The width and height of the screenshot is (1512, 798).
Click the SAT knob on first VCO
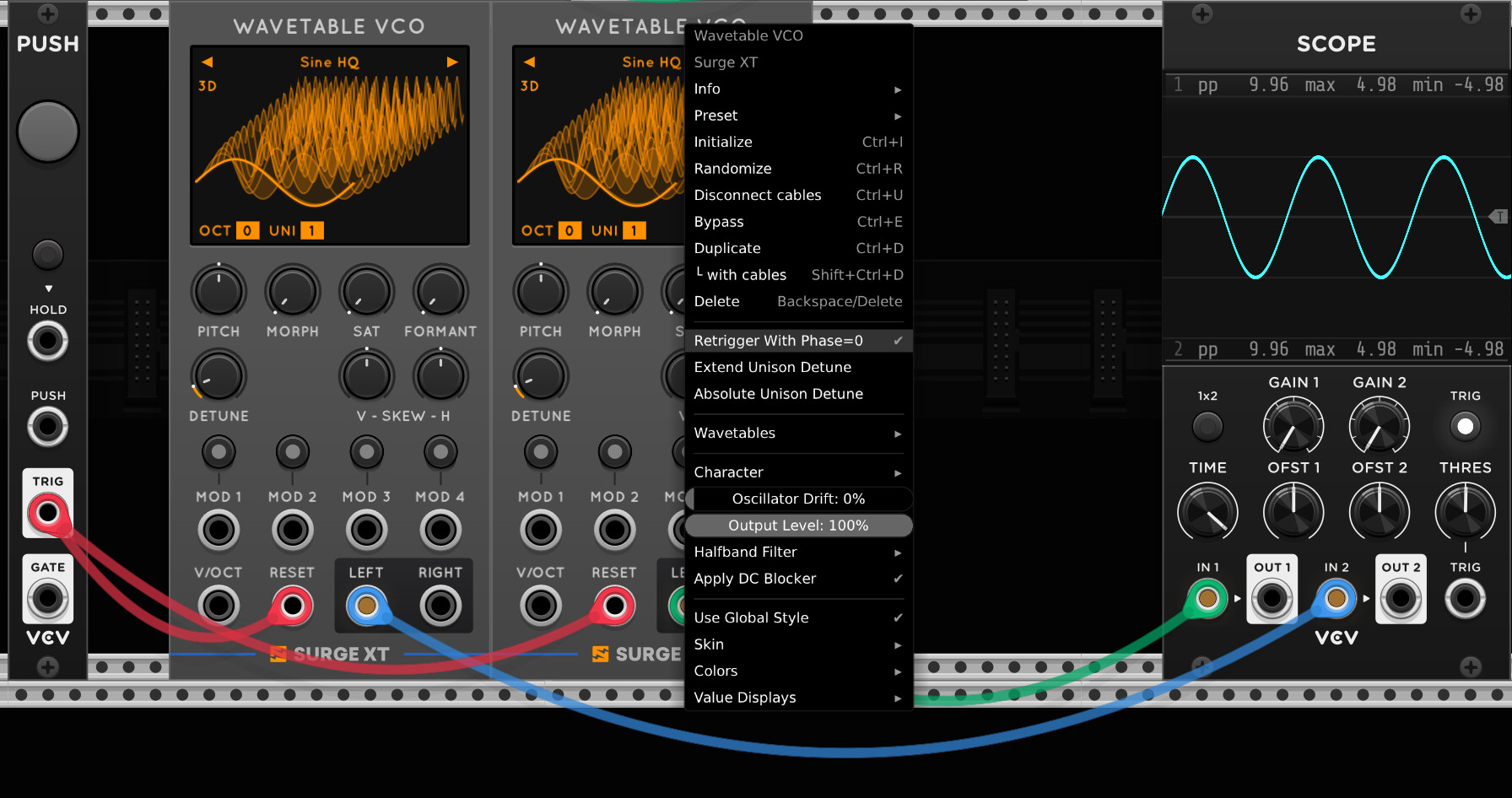366,291
